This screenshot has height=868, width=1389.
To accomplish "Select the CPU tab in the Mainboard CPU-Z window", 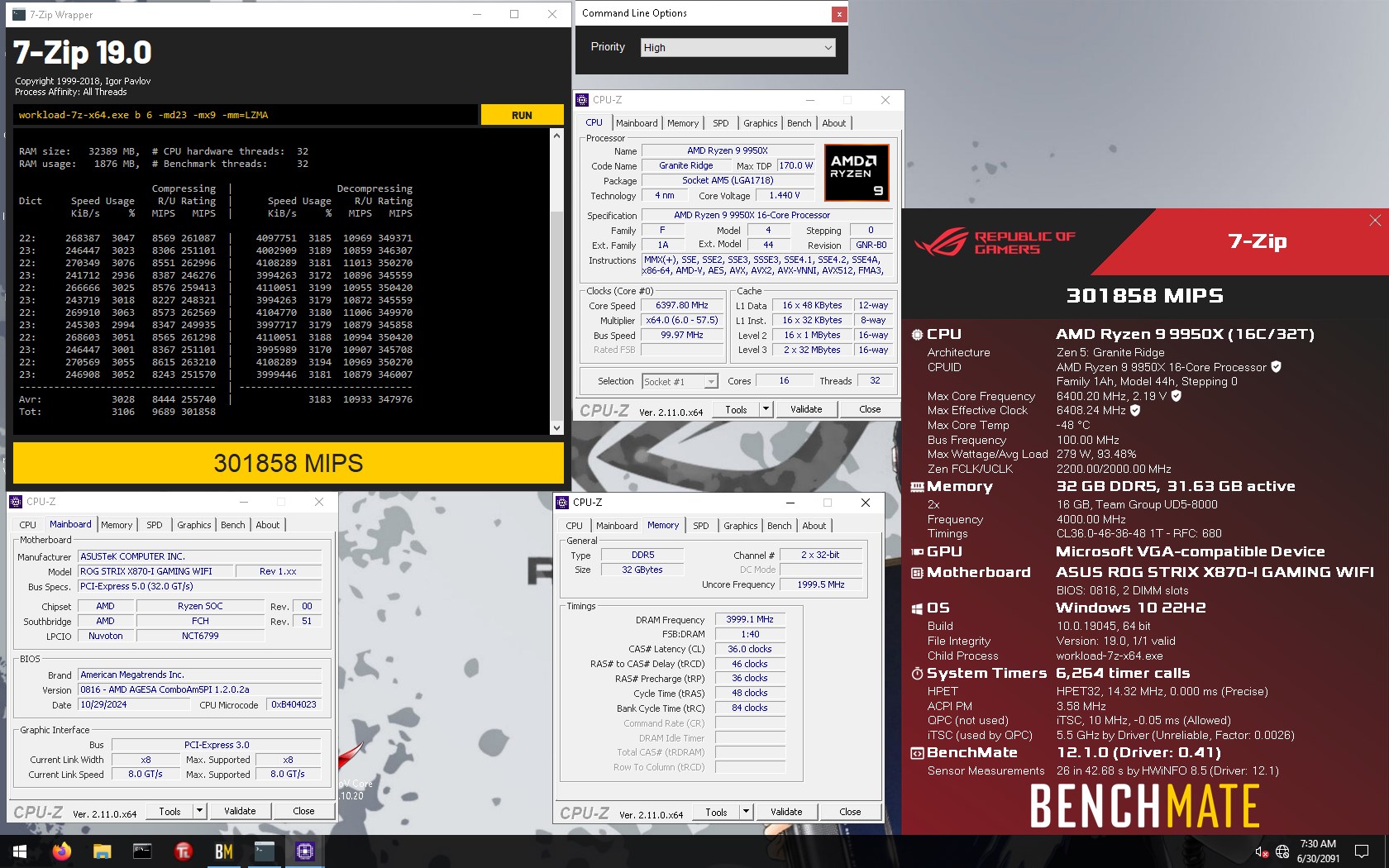I will point(27,525).
